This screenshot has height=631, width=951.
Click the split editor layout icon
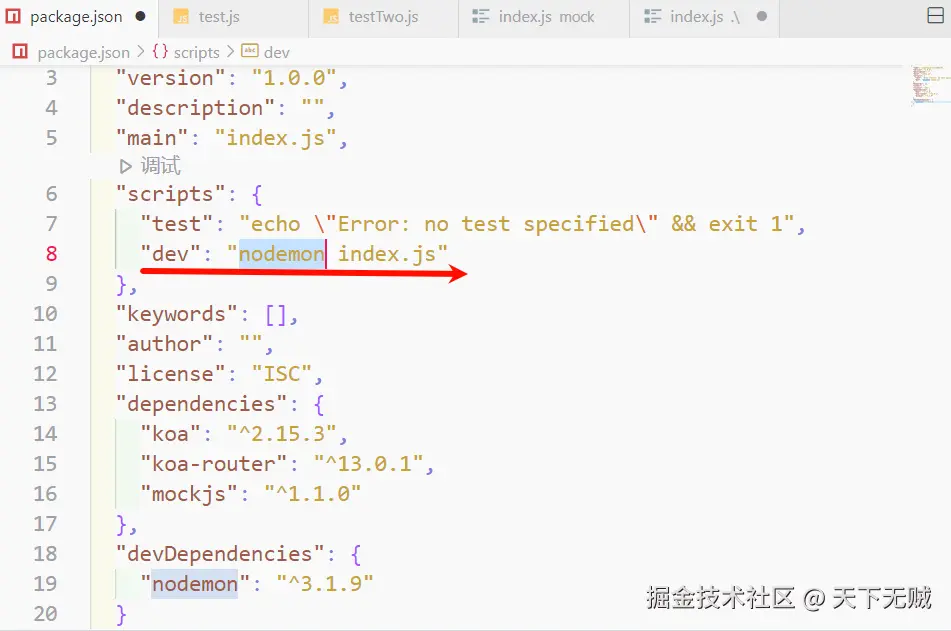pyautogui.click(x=935, y=16)
